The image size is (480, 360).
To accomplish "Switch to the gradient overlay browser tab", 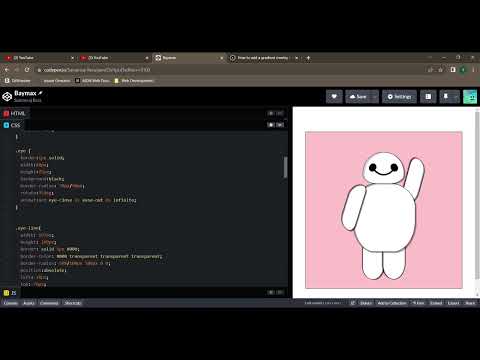I will click(x=263, y=58).
